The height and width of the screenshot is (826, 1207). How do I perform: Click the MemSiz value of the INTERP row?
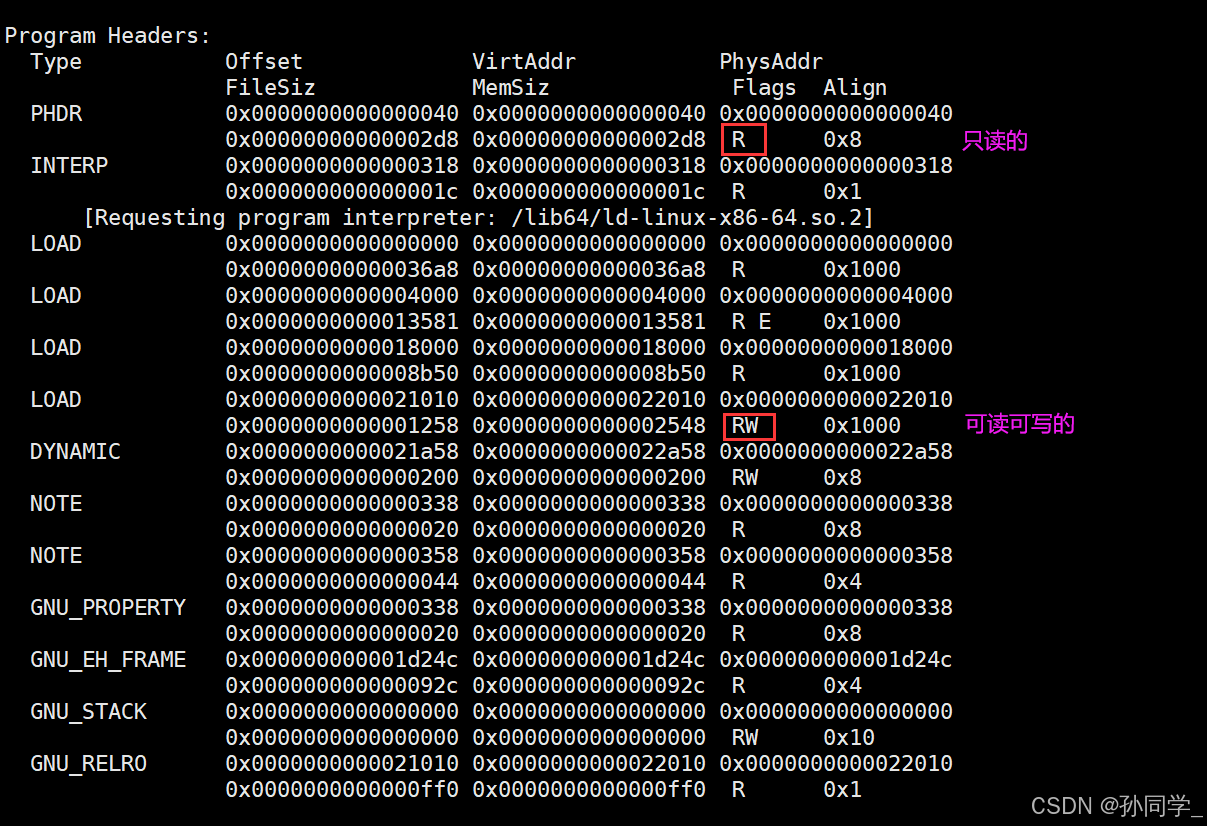tap(589, 192)
